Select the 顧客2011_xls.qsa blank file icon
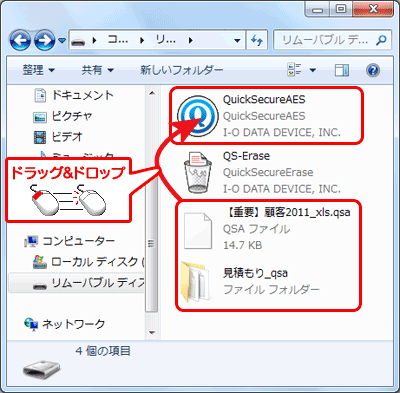The height and width of the screenshot is (393, 400). pos(198,231)
